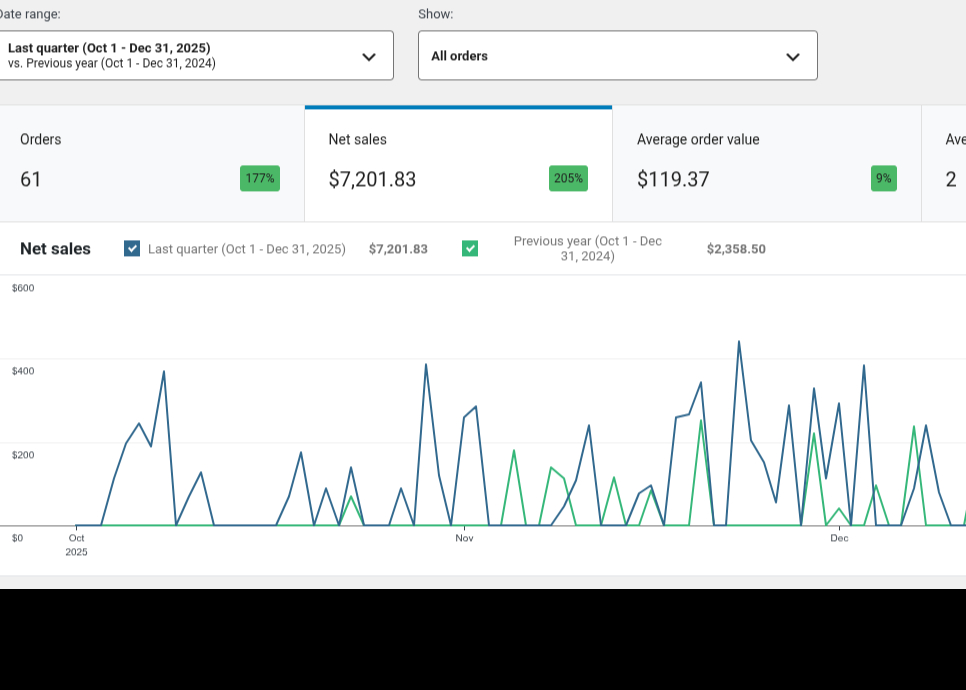The height and width of the screenshot is (690, 966).
Task: Uncheck the green Previous year checkbox
Action: [x=470, y=249]
